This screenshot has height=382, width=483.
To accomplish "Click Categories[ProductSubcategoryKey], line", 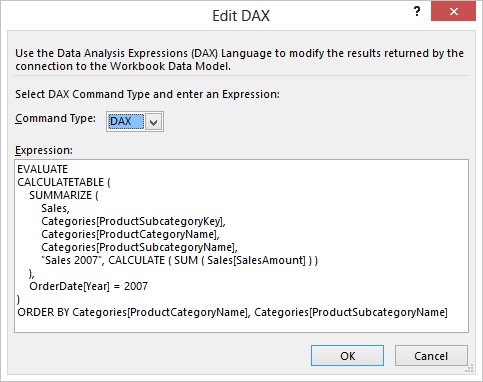I will (x=133, y=221).
